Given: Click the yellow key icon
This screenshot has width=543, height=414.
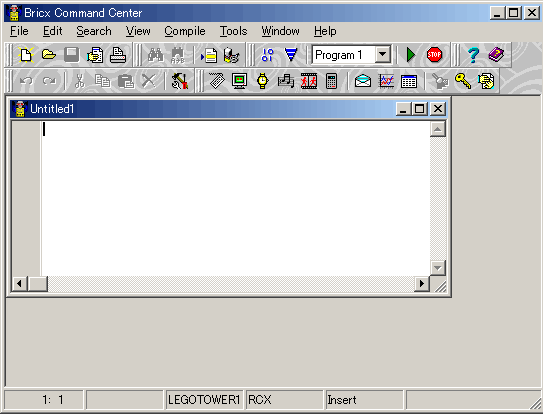Looking at the screenshot, I should tap(463, 81).
